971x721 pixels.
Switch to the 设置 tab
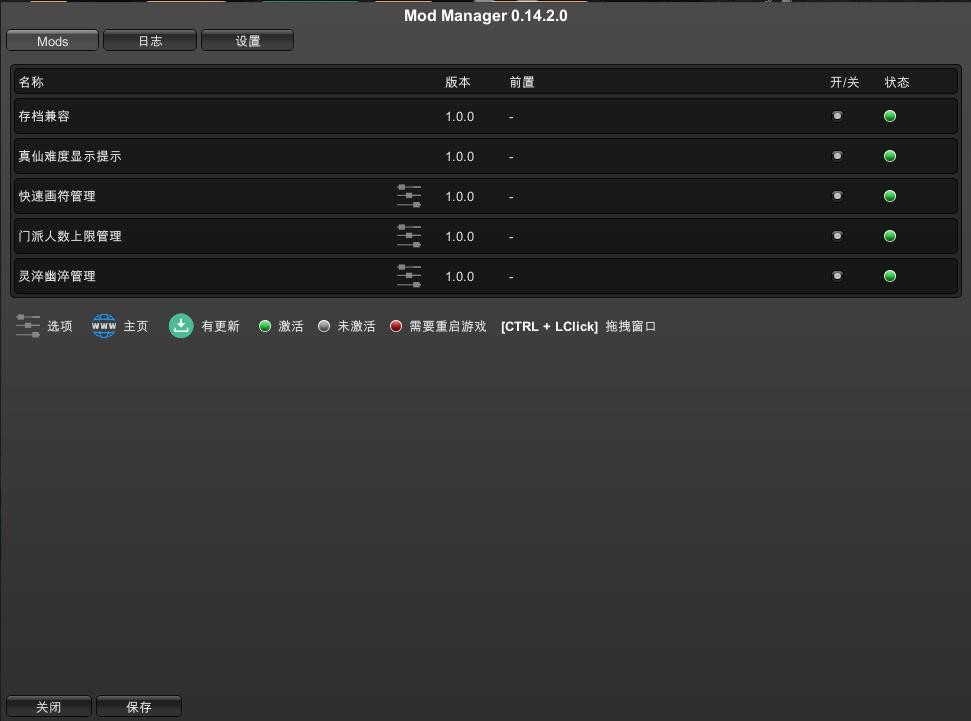(x=247, y=41)
